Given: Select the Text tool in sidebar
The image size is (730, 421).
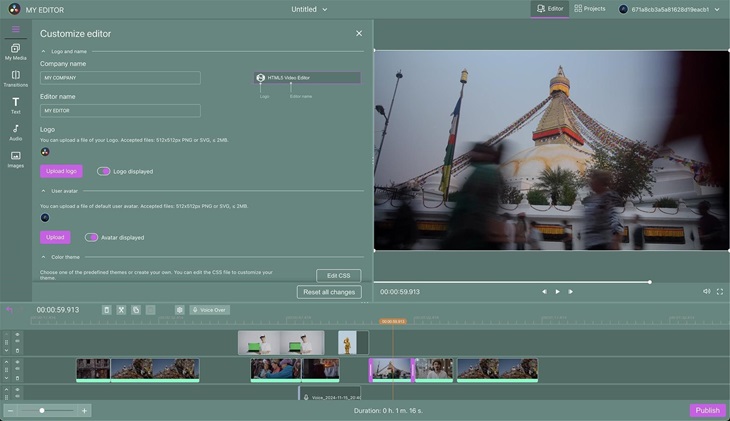Looking at the screenshot, I should coord(15,105).
